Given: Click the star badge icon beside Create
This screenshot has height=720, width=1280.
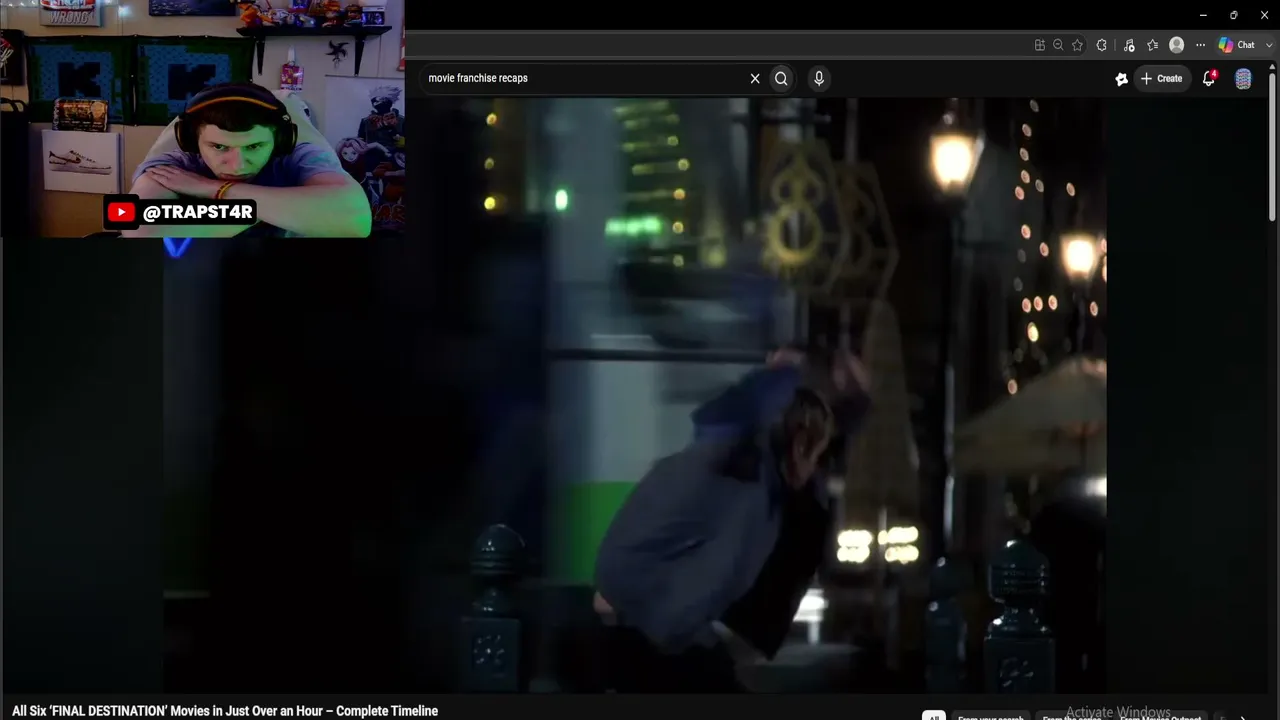Looking at the screenshot, I should tap(1122, 79).
